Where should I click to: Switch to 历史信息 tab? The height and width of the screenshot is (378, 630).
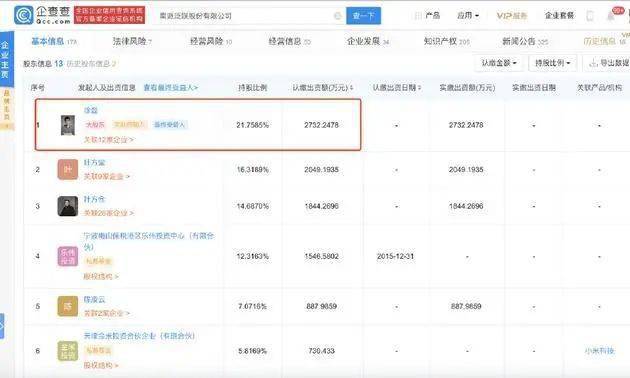pyautogui.click(x=604, y=41)
